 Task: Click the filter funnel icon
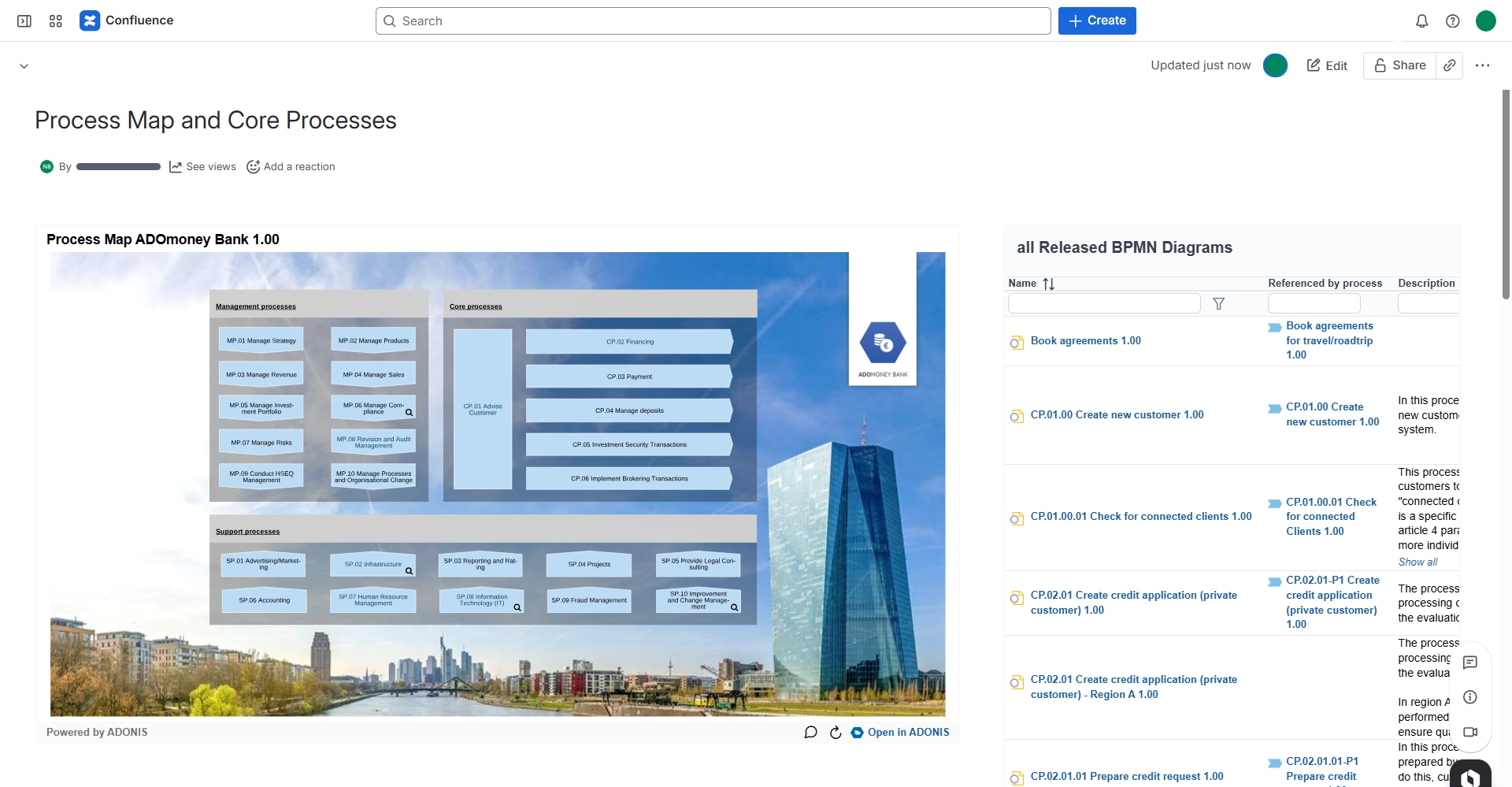(1218, 304)
